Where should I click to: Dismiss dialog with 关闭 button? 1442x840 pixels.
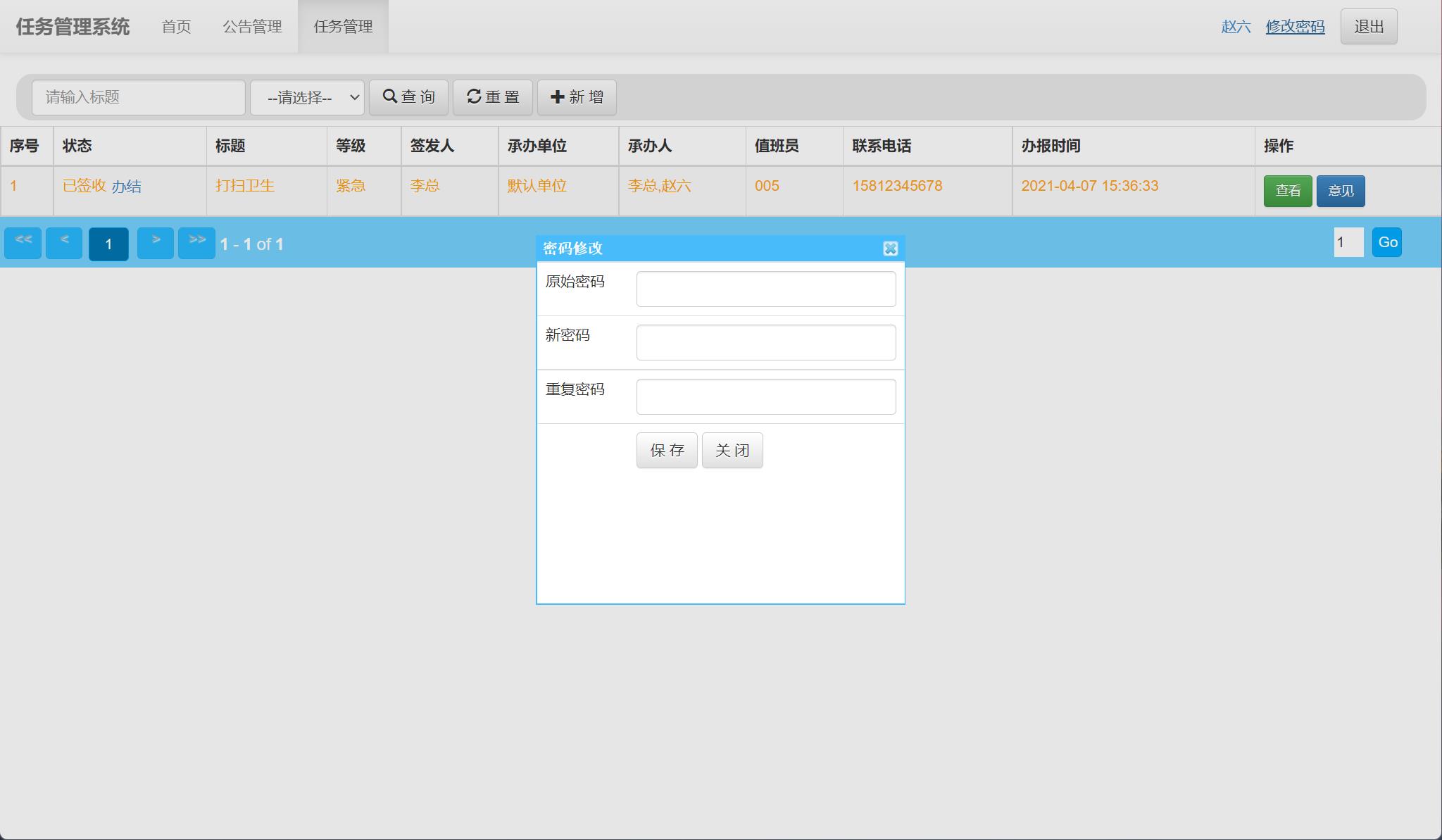click(732, 450)
